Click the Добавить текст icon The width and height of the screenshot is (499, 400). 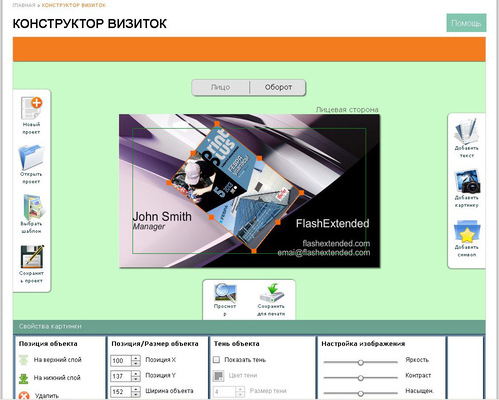[466, 131]
